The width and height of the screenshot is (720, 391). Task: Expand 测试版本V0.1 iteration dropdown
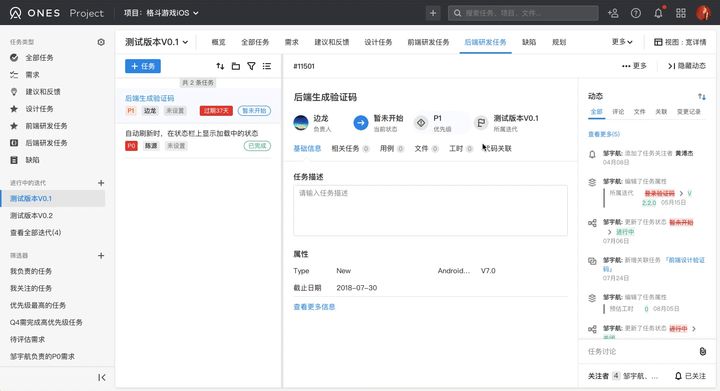pyautogui.click(x=157, y=42)
